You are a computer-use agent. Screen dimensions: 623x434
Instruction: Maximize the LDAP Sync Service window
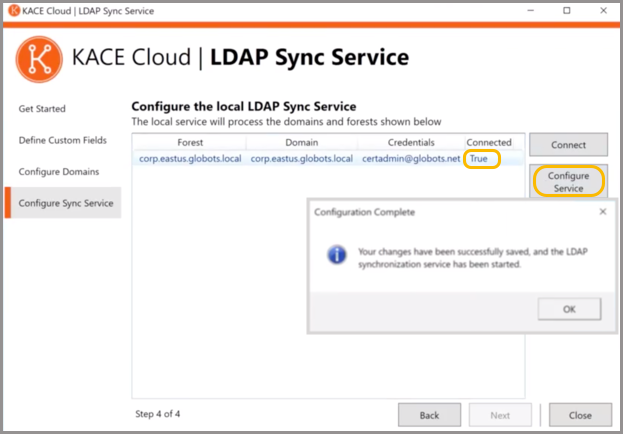[x=567, y=11]
